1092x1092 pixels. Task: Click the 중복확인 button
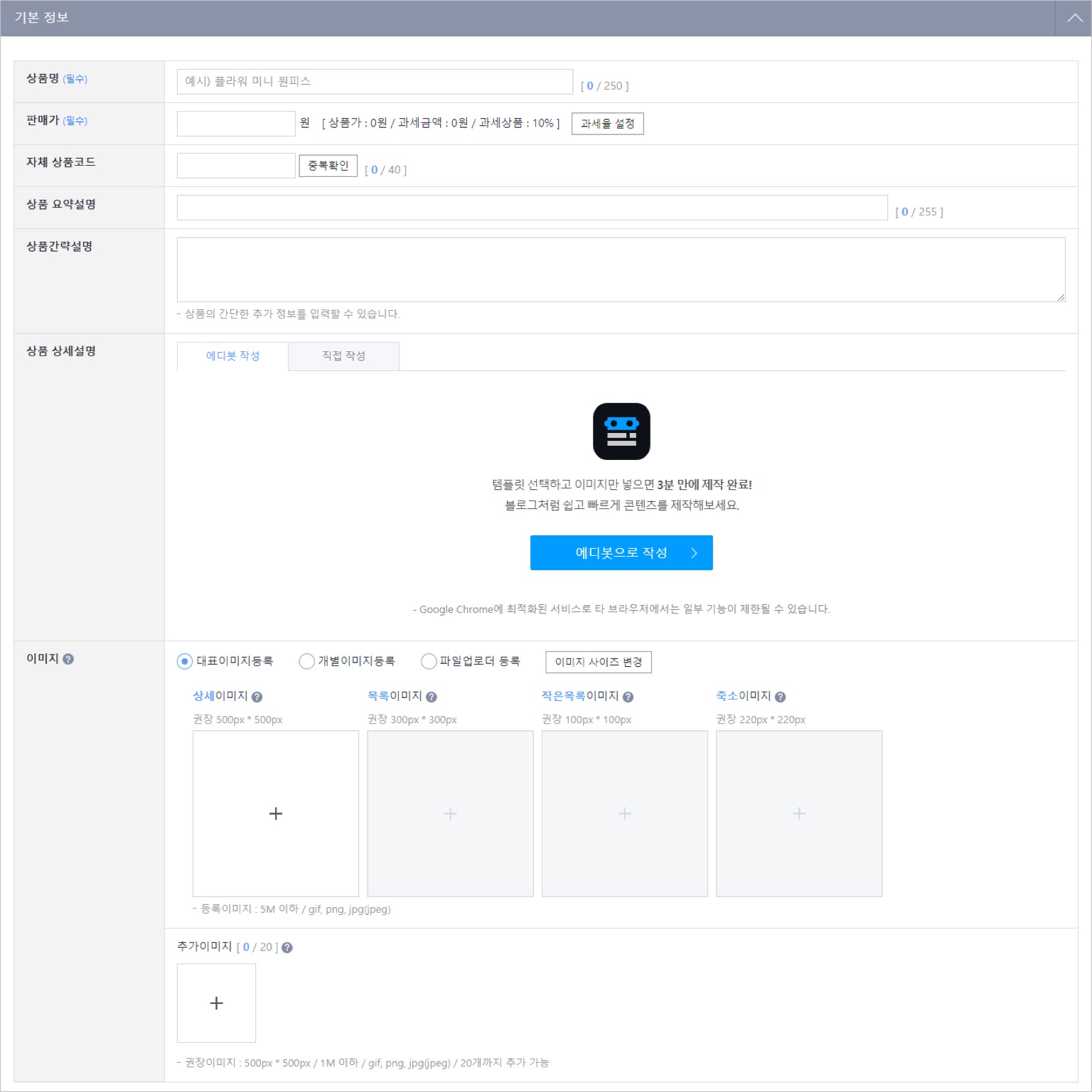click(x=328, y=166)
